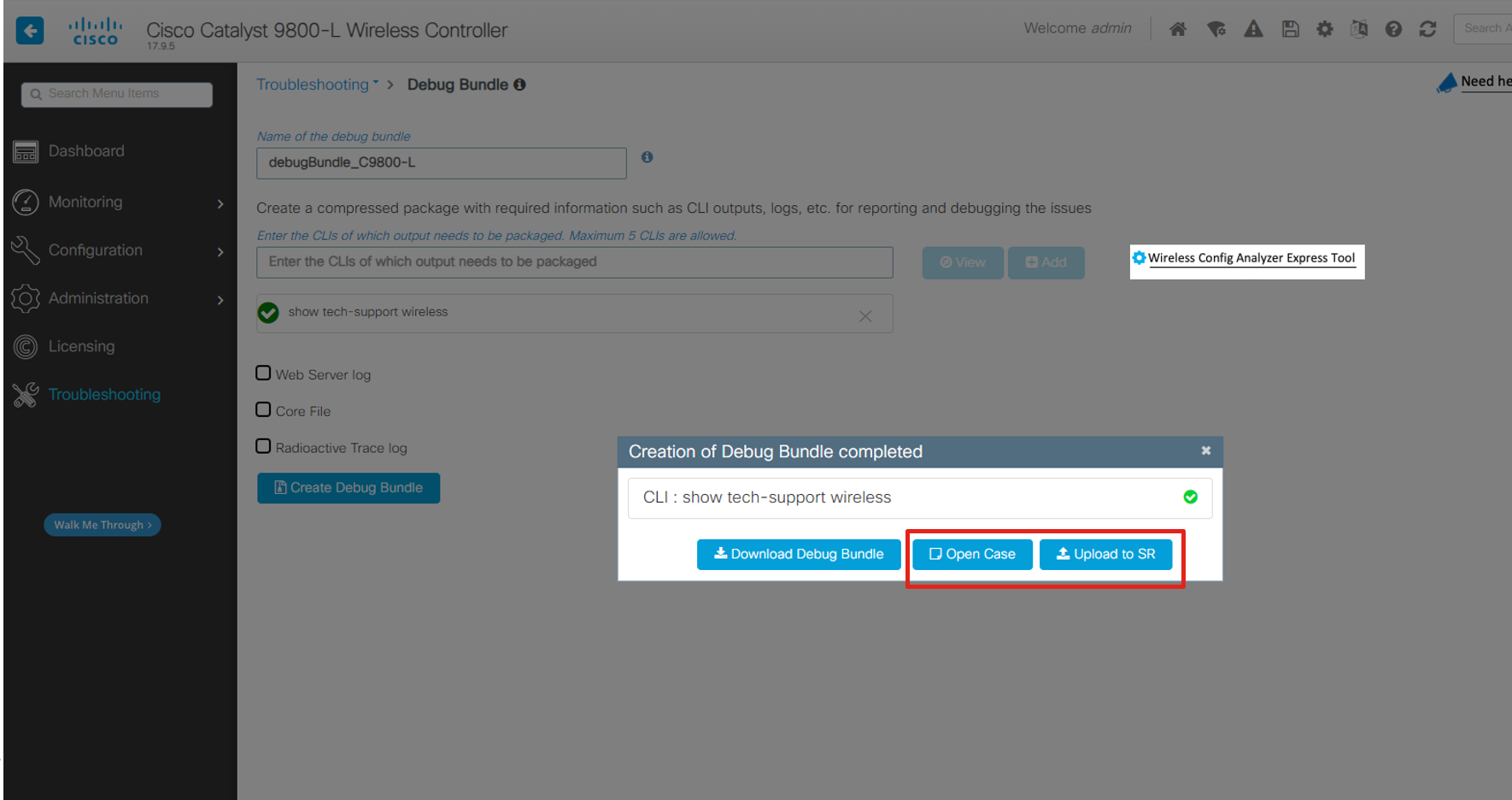
Task: Click the Monitoring gauge icon in sidebar
Action: pos(26,202)
